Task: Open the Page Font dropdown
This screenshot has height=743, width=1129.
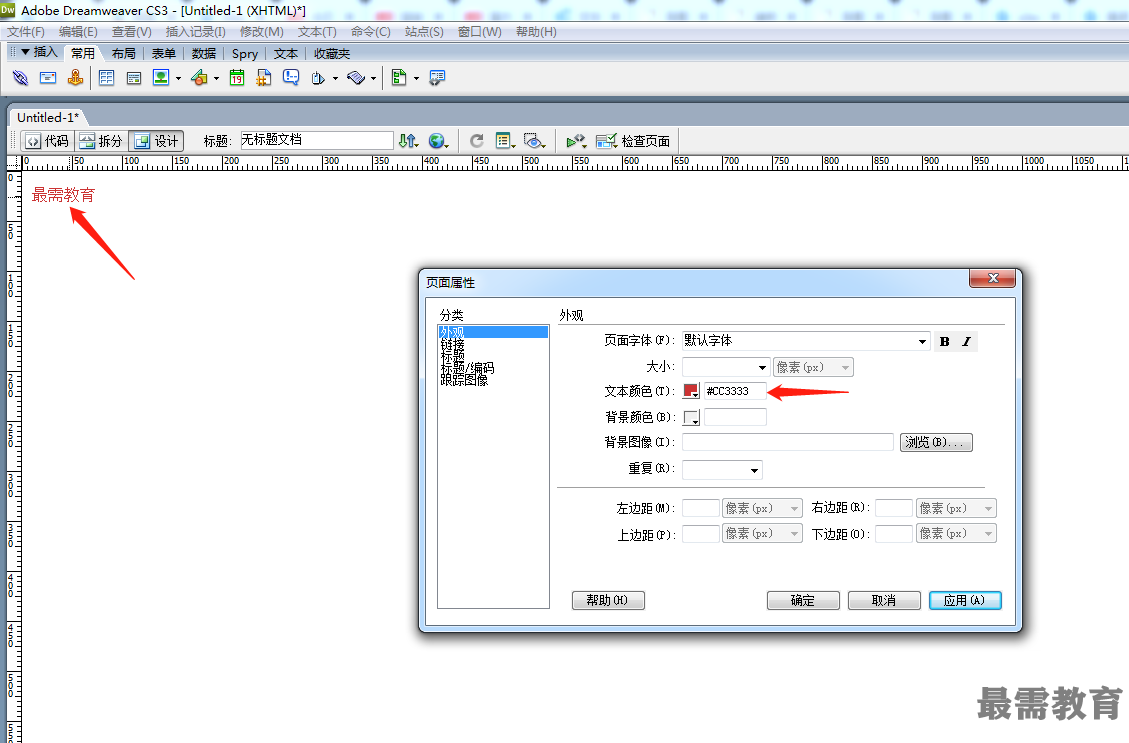Action: (x=922, y=342)
